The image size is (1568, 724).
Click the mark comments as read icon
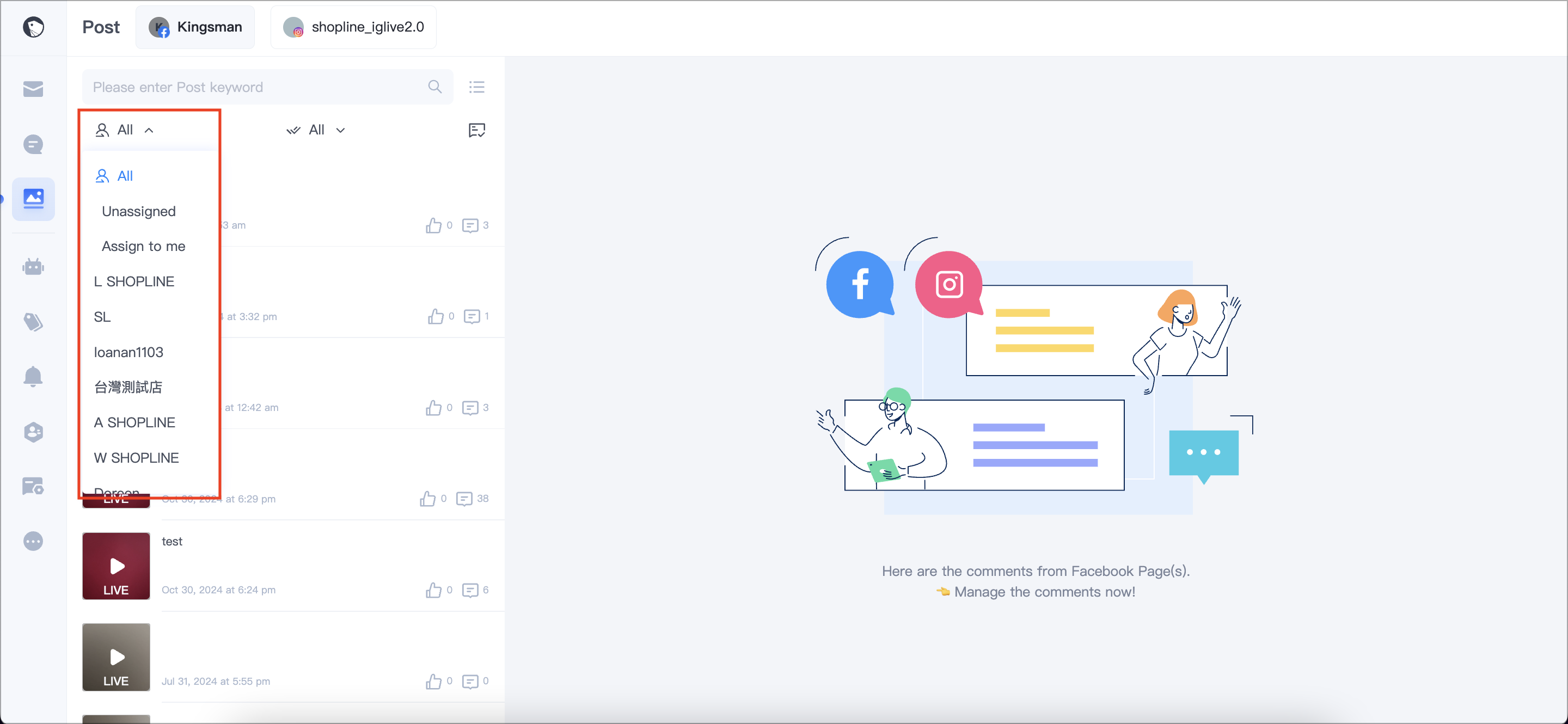point(476,130)
